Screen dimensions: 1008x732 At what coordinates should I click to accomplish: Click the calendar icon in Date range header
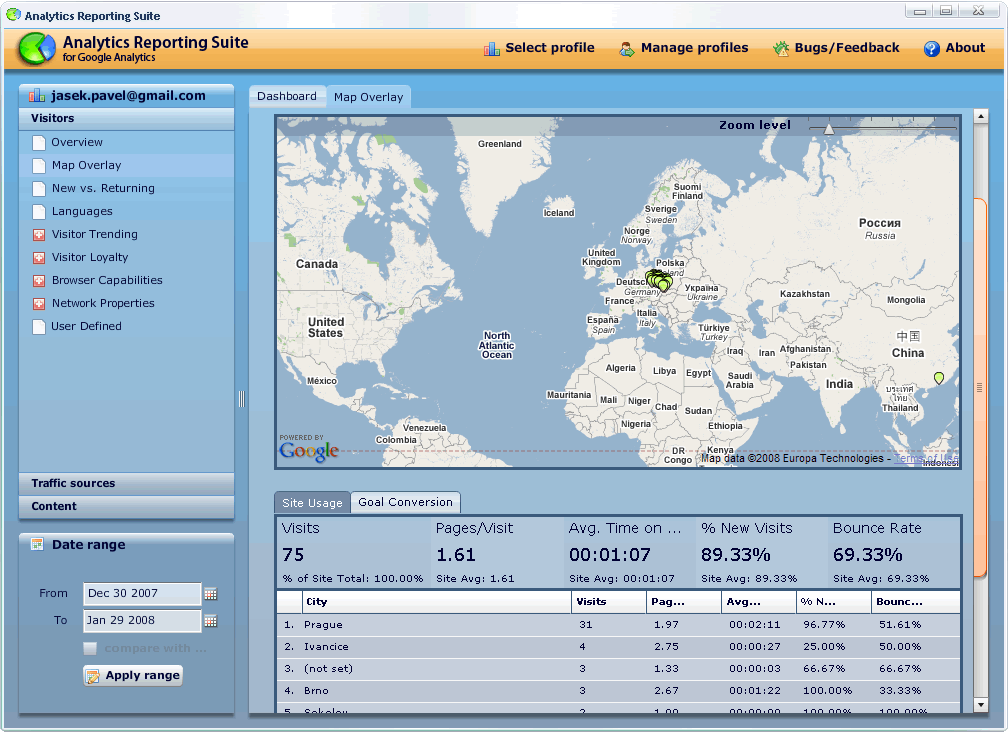point(37,544)
